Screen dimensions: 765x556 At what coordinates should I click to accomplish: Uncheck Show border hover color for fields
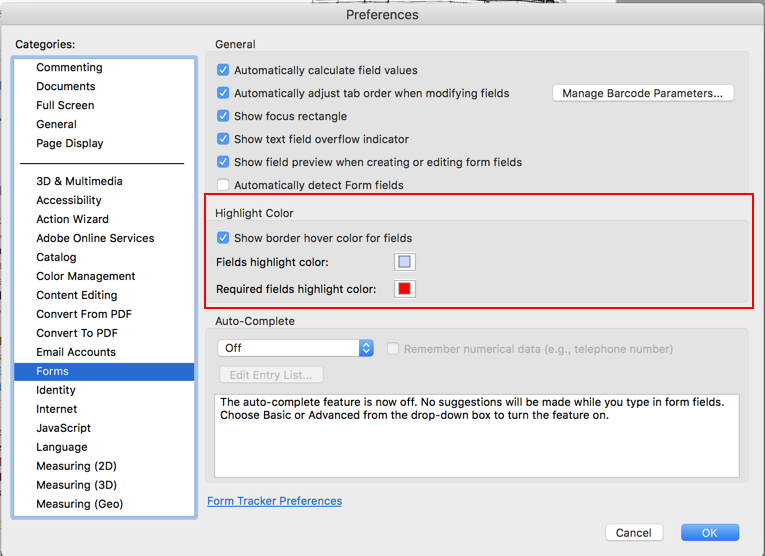coord(223,238)
